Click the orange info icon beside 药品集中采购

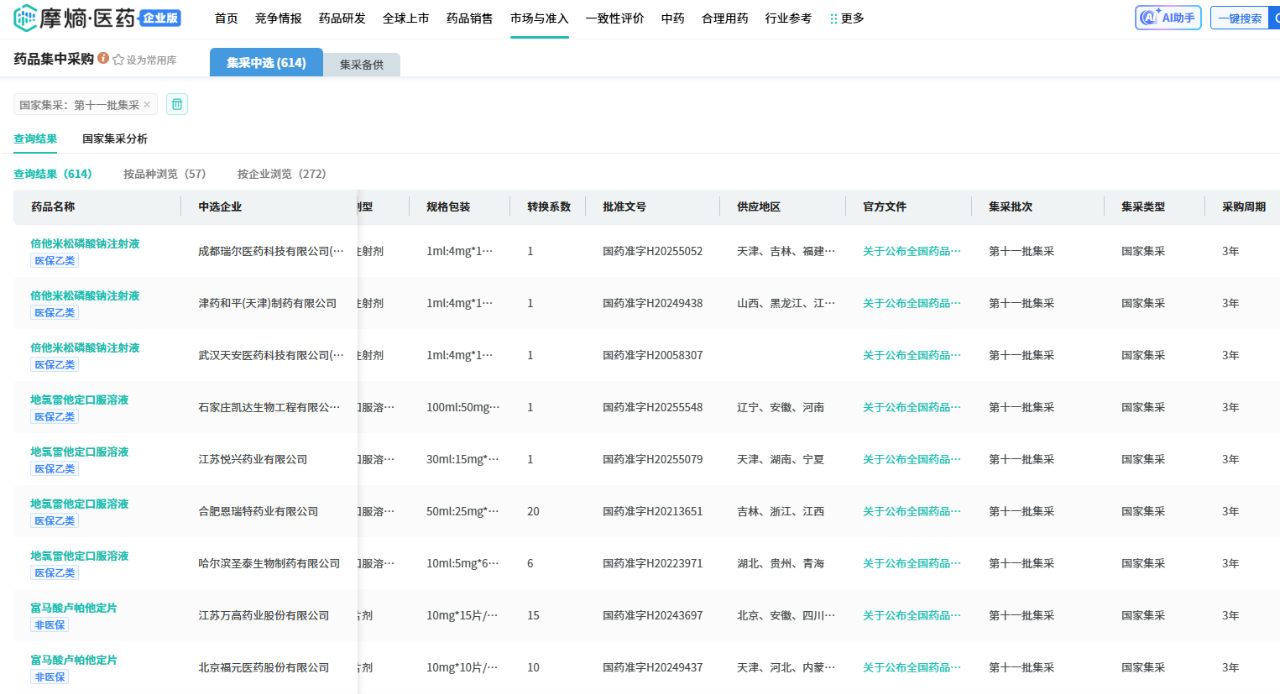(x=104, y=59)
